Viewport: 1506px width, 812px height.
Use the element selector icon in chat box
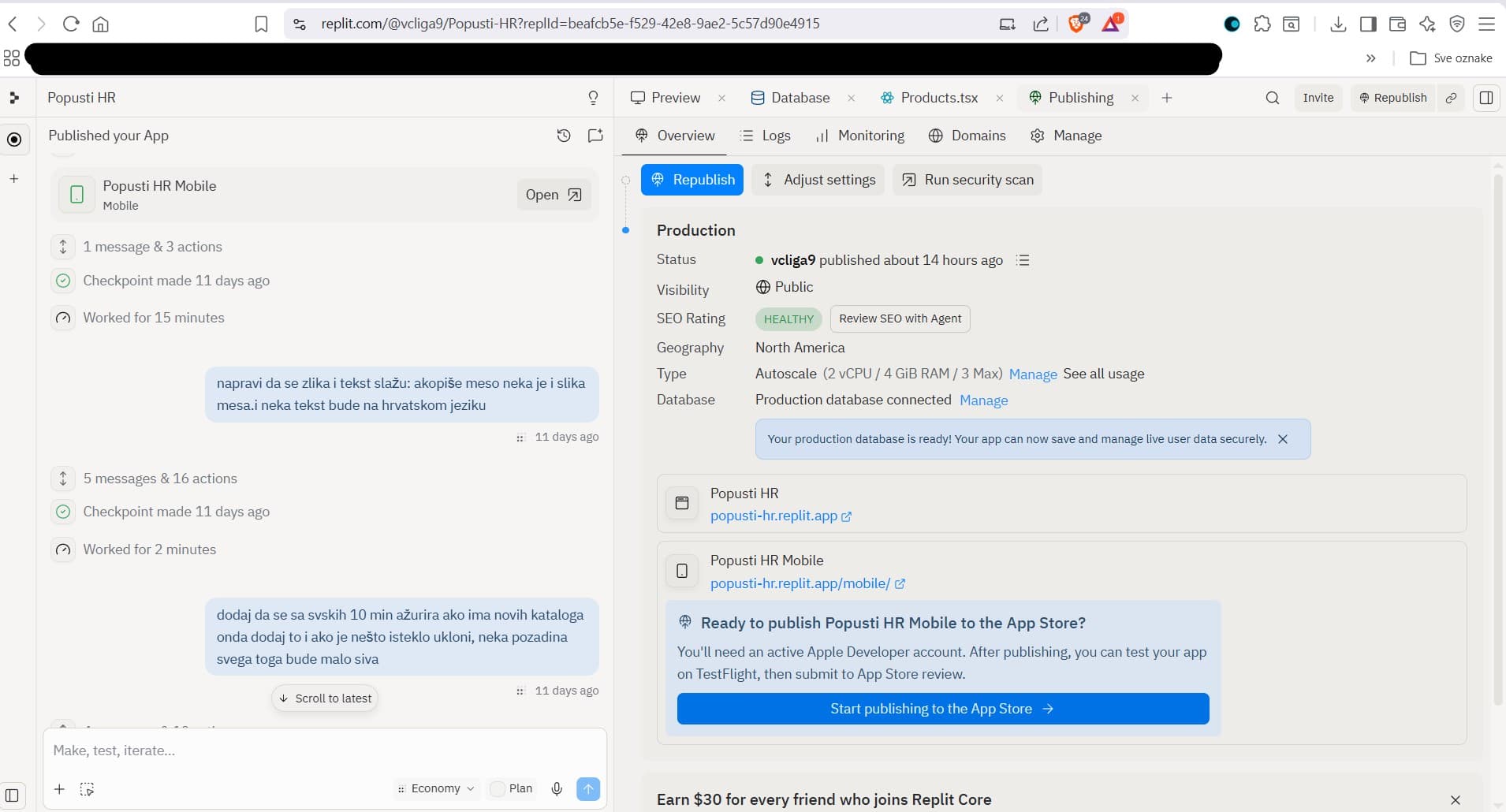(87, 788)
